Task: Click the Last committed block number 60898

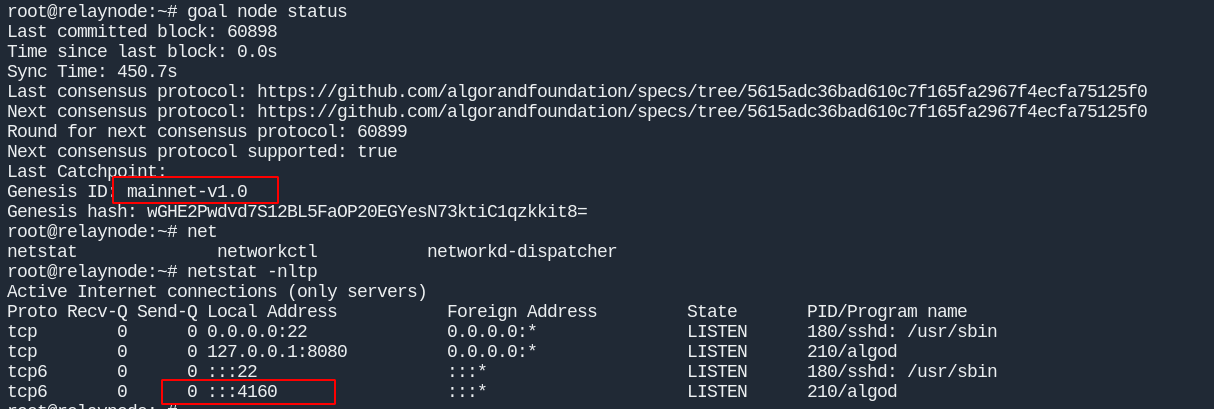Action: [252, 32]
